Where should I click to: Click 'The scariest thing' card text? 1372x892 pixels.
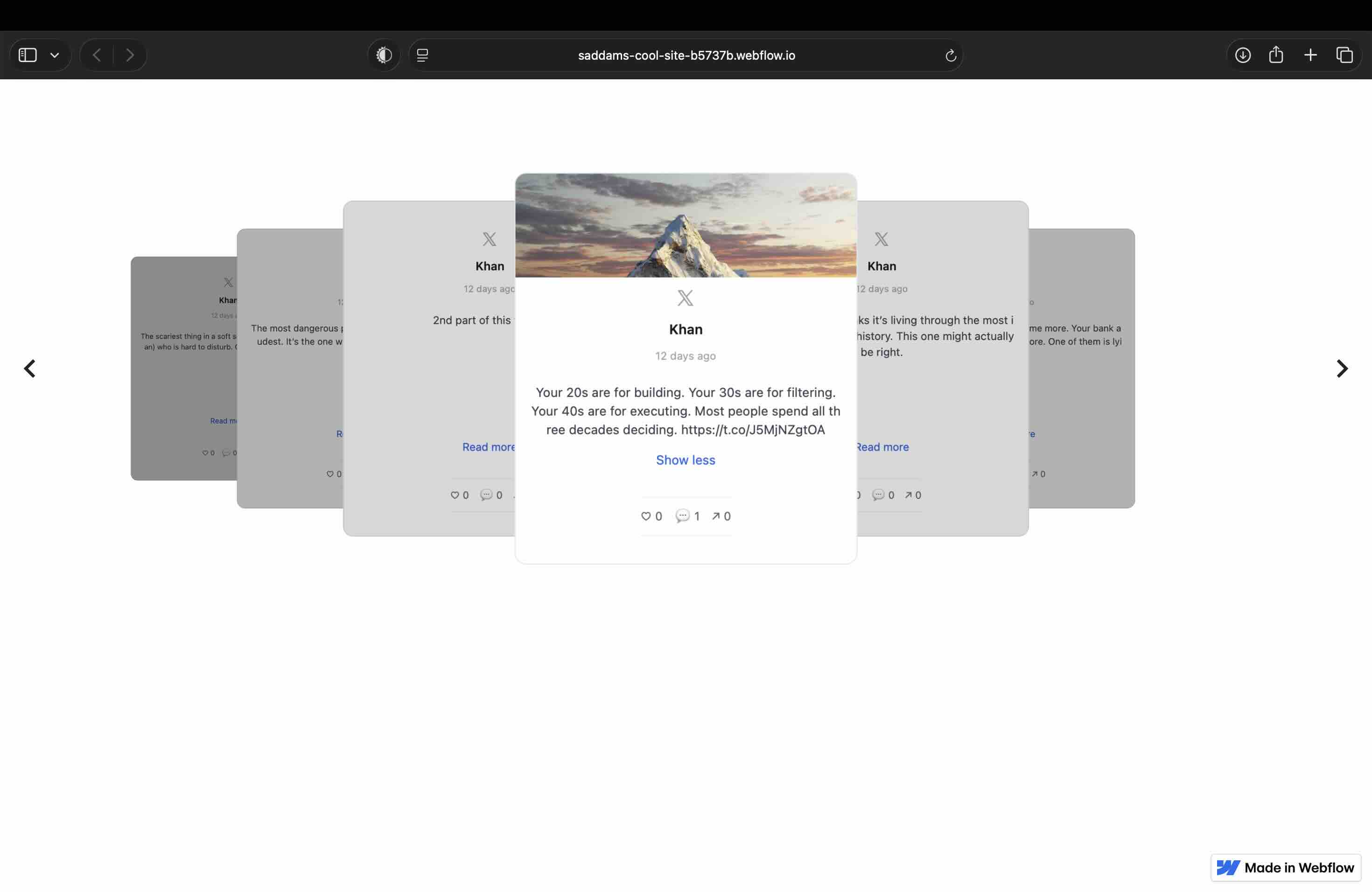pyautogui.click(x=189, y=341)
